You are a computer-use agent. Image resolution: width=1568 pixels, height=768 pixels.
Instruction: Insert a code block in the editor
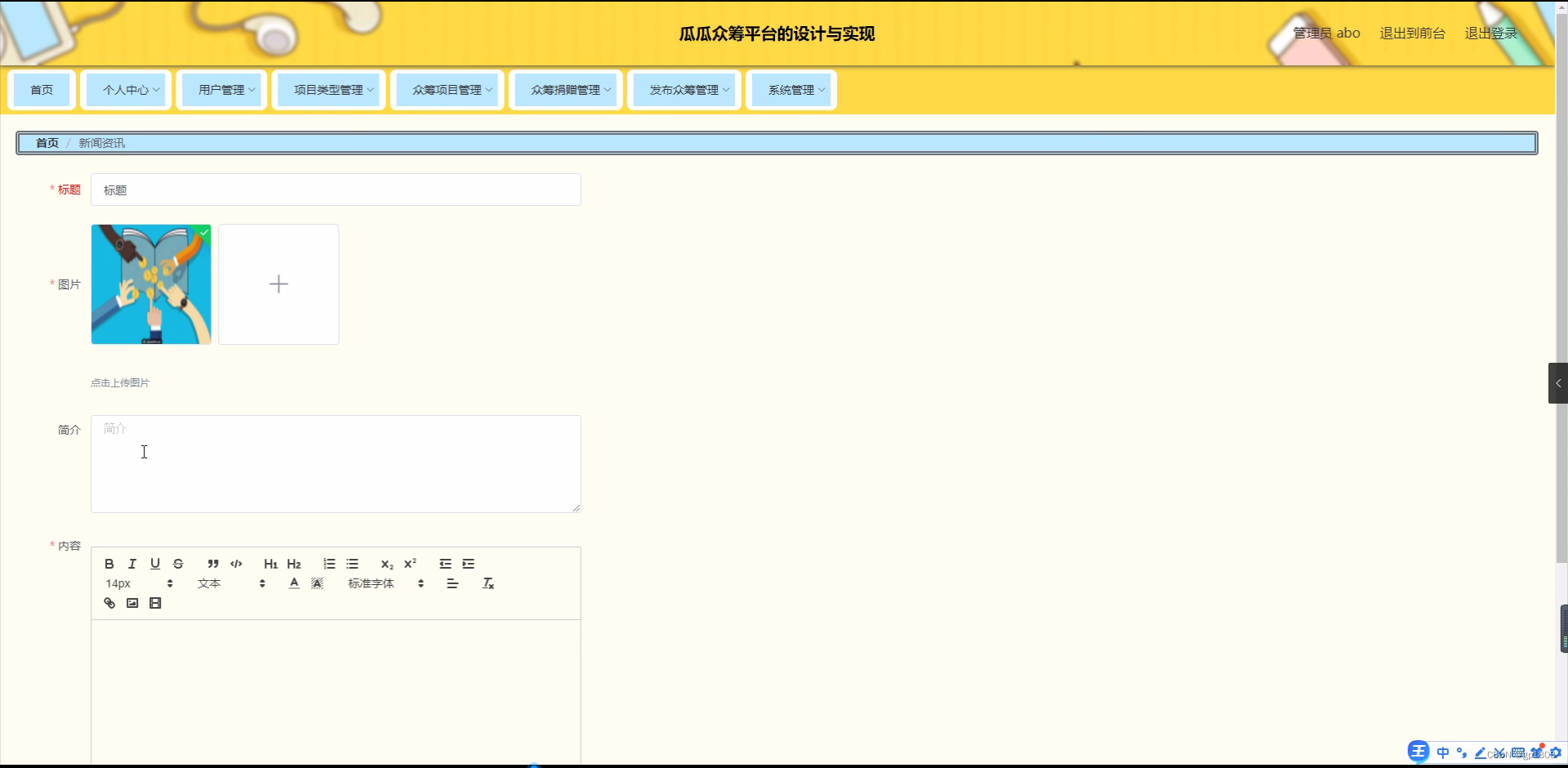[x=236, y=564]
